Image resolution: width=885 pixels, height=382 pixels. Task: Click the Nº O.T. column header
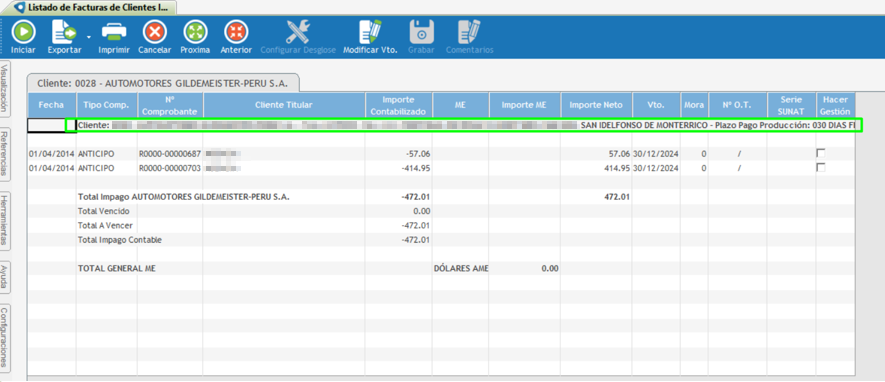pos(737,105)
